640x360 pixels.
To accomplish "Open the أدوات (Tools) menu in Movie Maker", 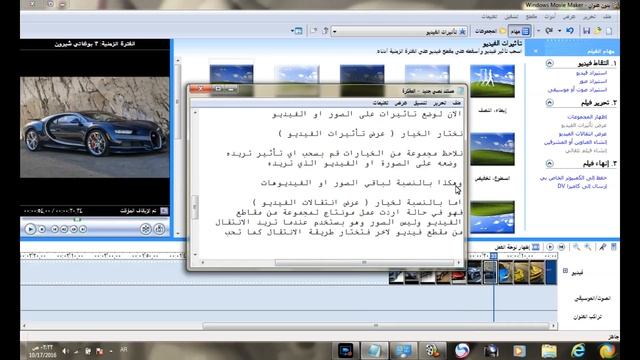I will (550, 17).
